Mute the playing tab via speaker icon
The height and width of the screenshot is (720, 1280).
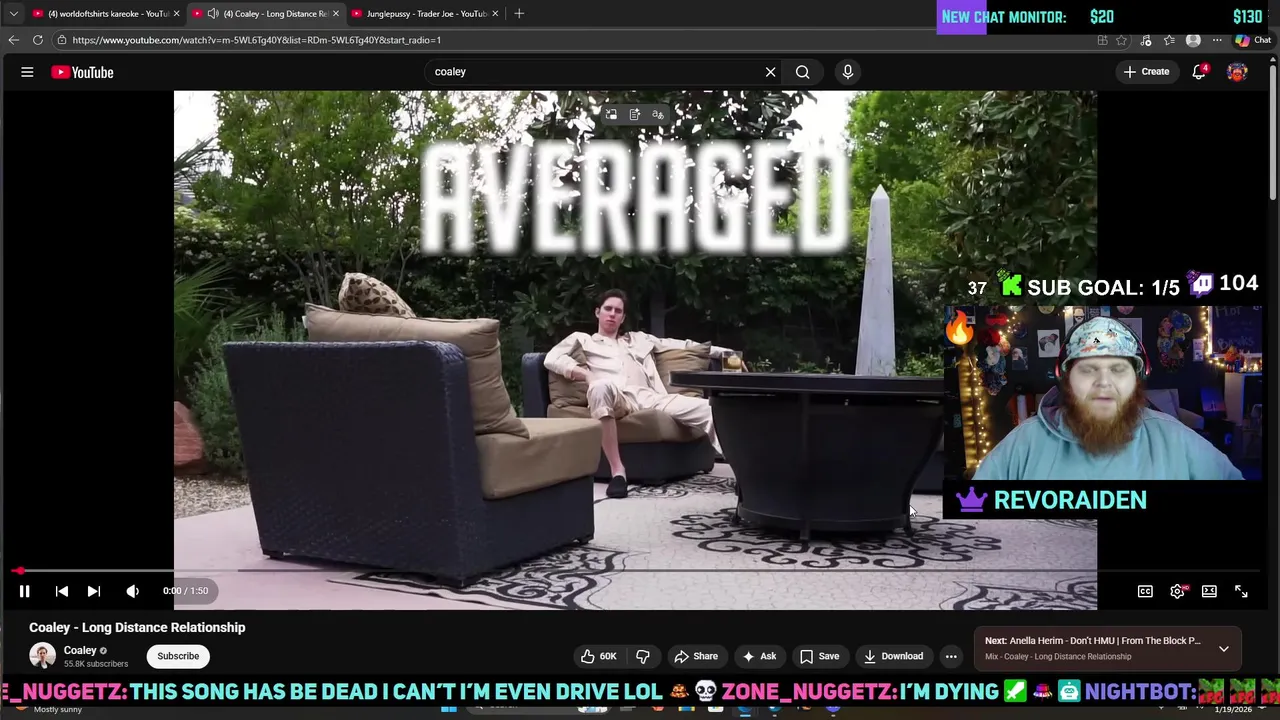pos(212,13)
